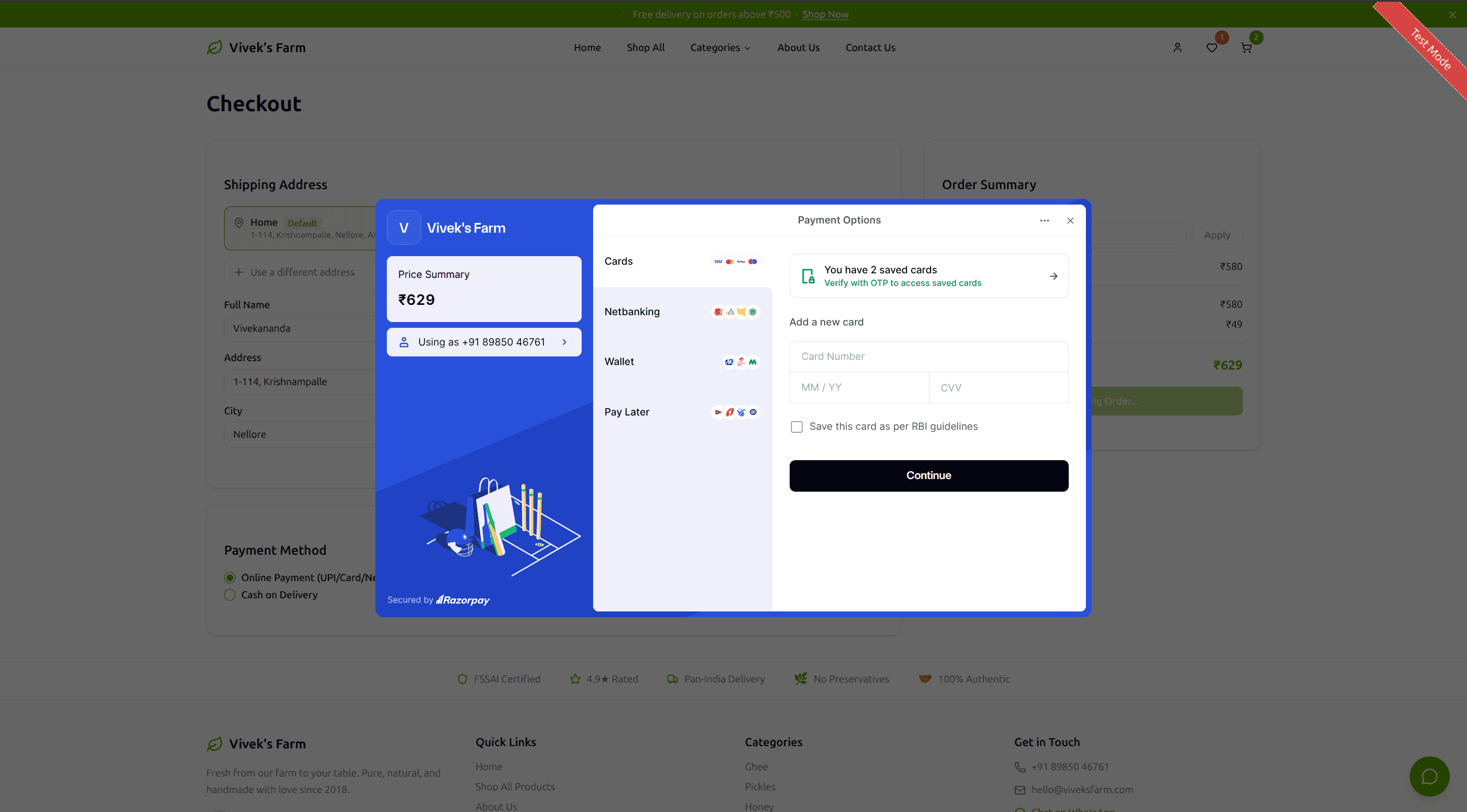This screenshot has height=812, width=1467.
Task: Click the location pin on Home address
Action: [x=239, y=223]
